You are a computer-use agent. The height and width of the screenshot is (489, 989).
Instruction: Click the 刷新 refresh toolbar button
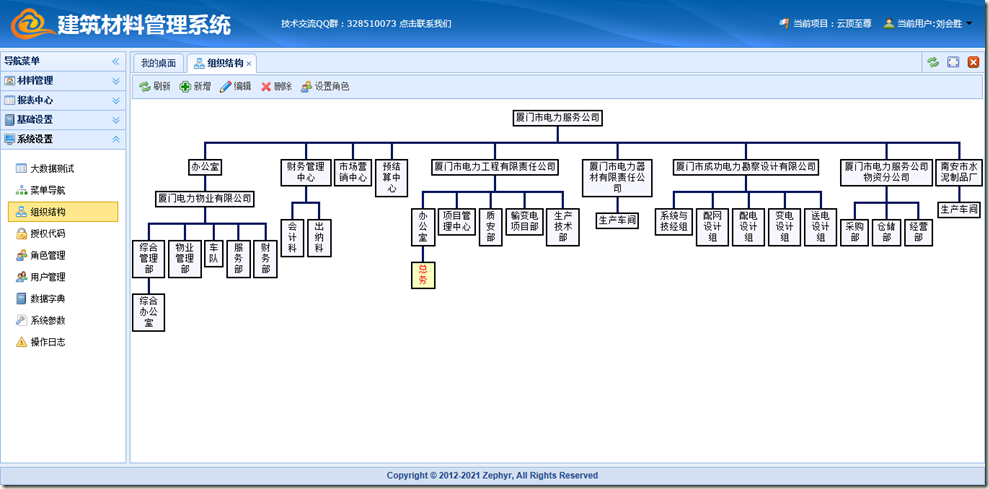pyautogui.click(x=154, y=87)
